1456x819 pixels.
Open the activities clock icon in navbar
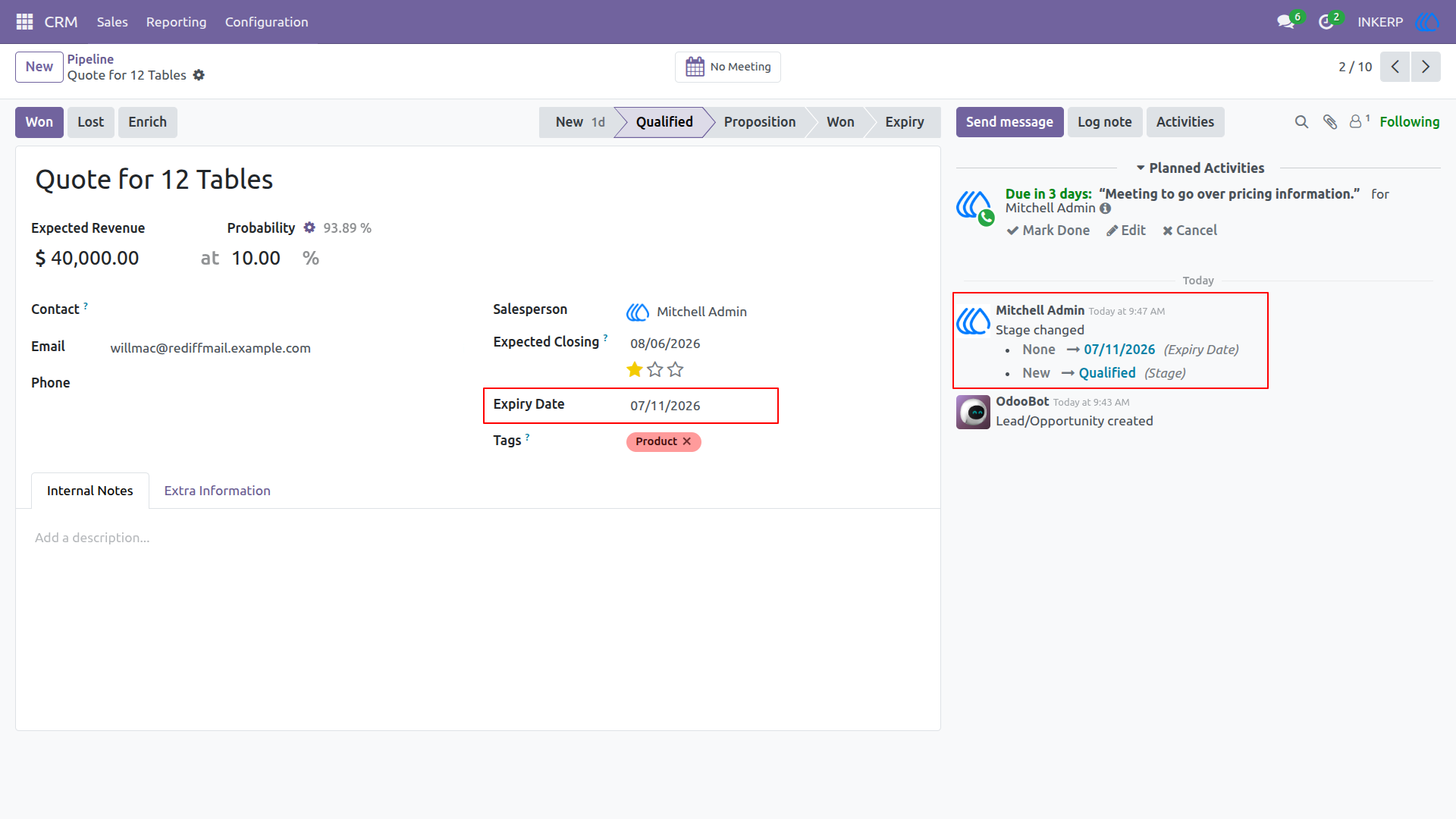[x=1326, y=22]
